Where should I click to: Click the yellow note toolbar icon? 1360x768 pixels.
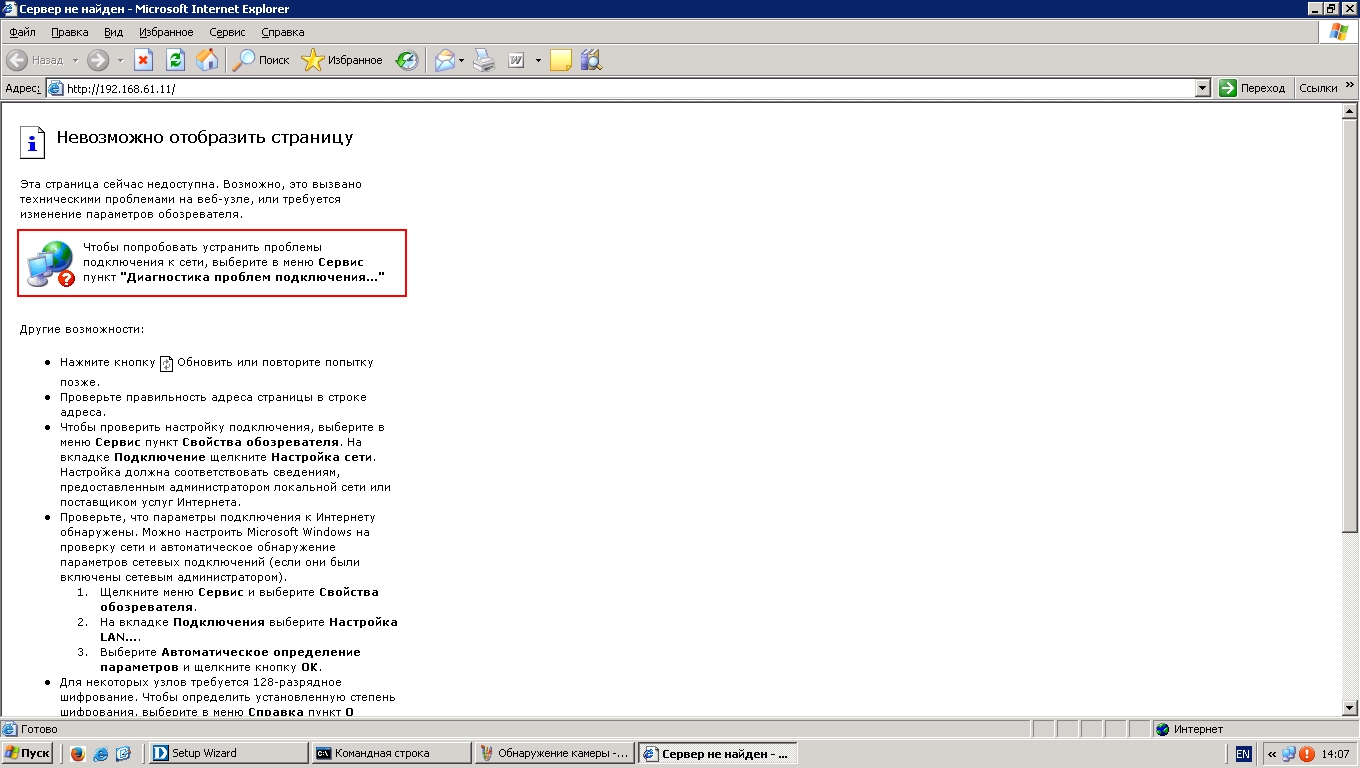pyautogui.click(x=560, y=60)
